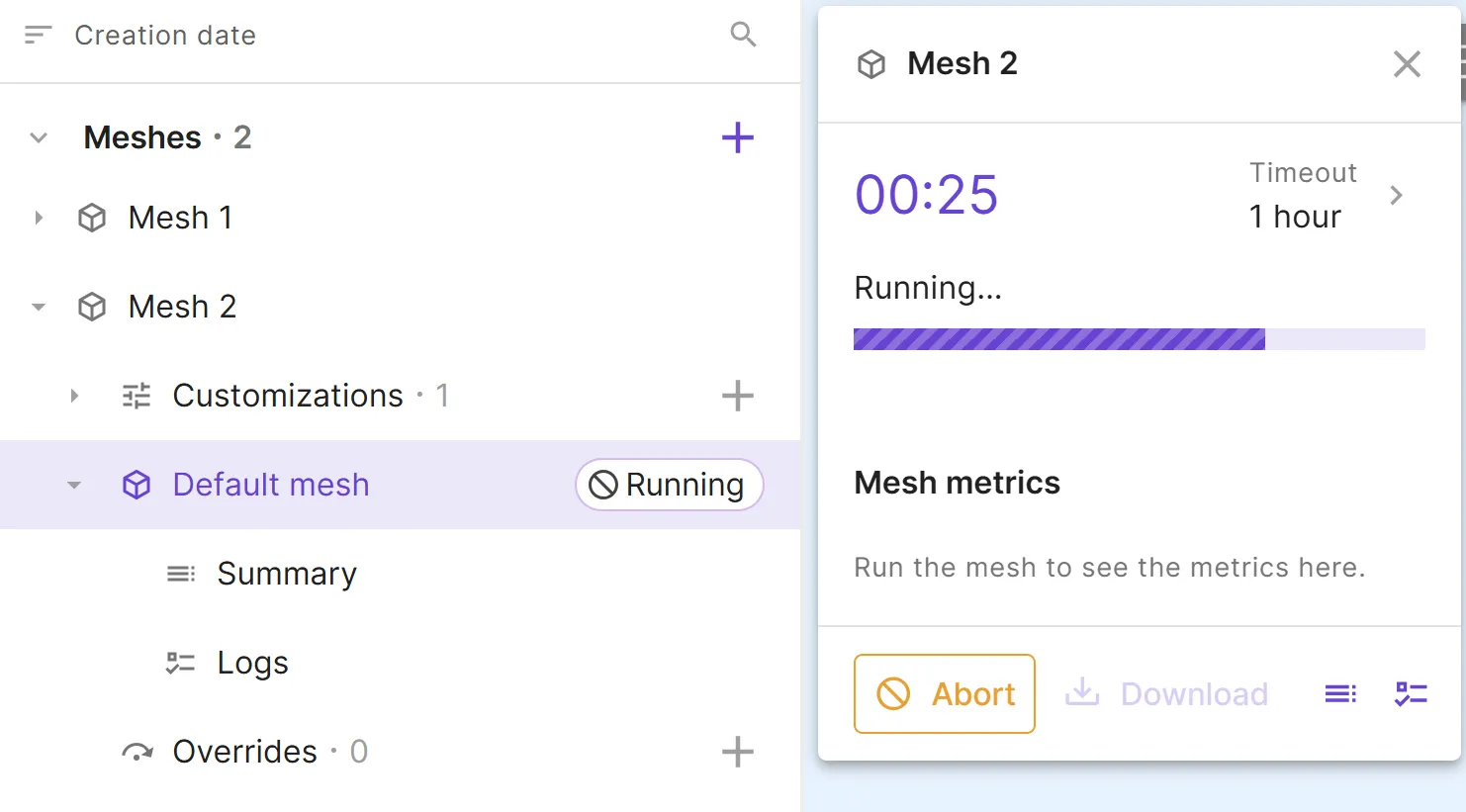Click the Mesh 2 cube icon

point(91,307)
